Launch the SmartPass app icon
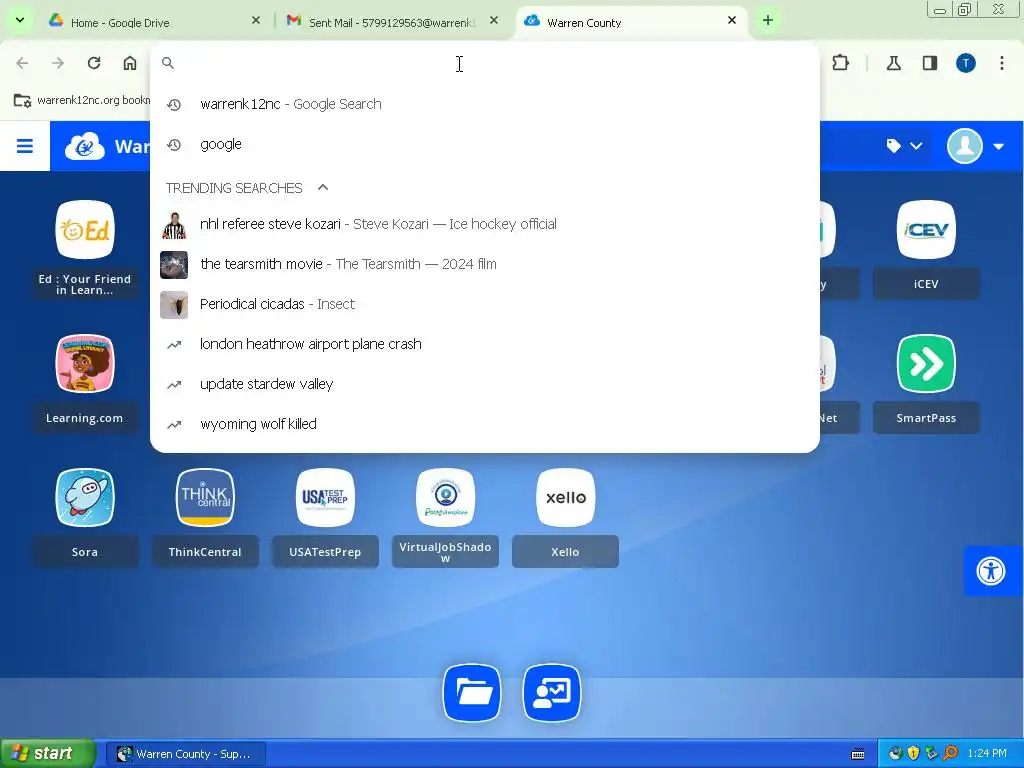Image resolution: width=1024 pixels, height=768 pixels. coord(926,363)
